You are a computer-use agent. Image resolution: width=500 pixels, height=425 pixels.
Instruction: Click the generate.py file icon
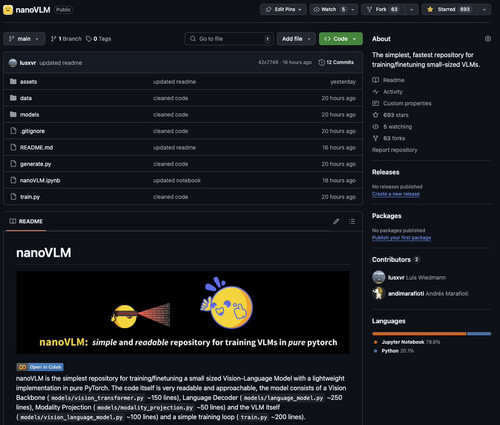pos(13,164)
